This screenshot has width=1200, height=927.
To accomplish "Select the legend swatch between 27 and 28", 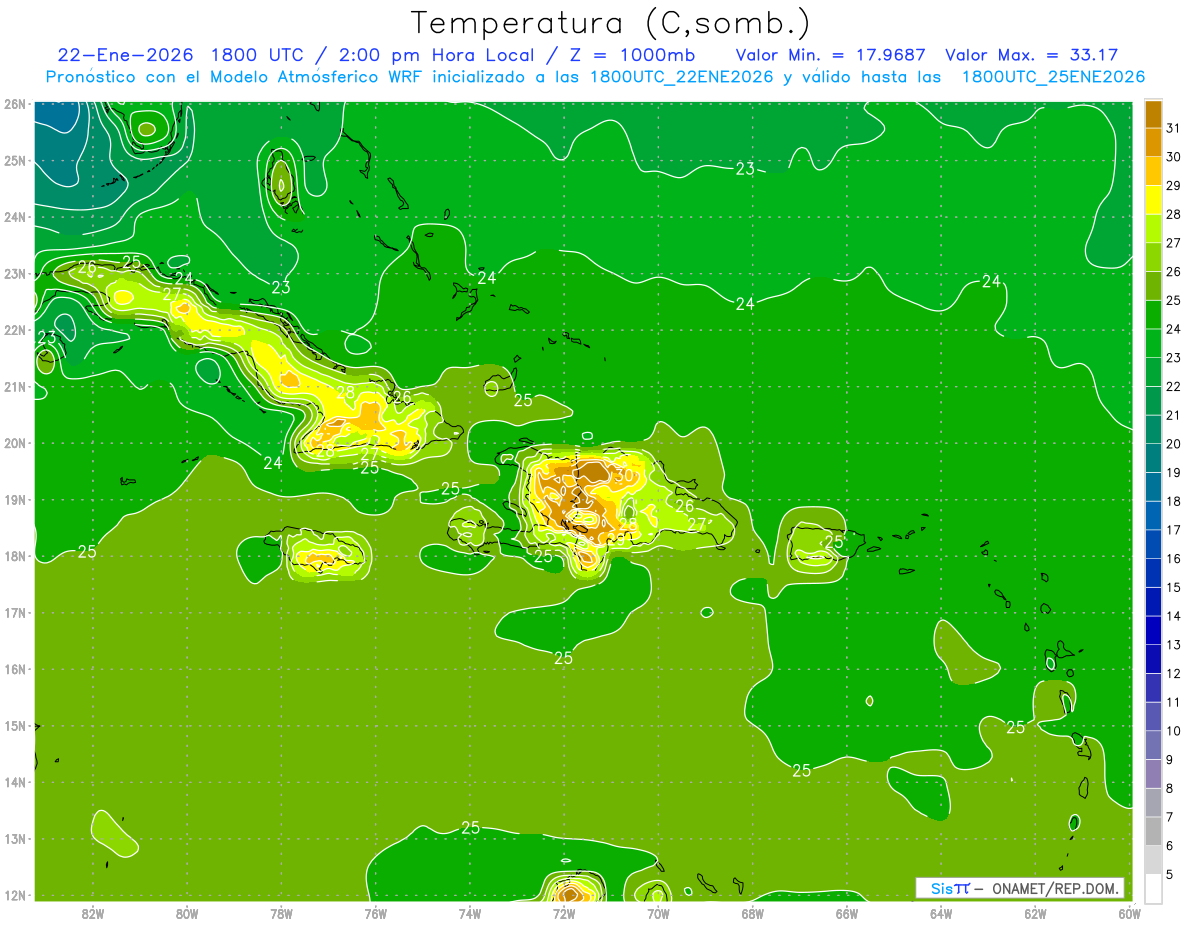I will point(1153,229).
